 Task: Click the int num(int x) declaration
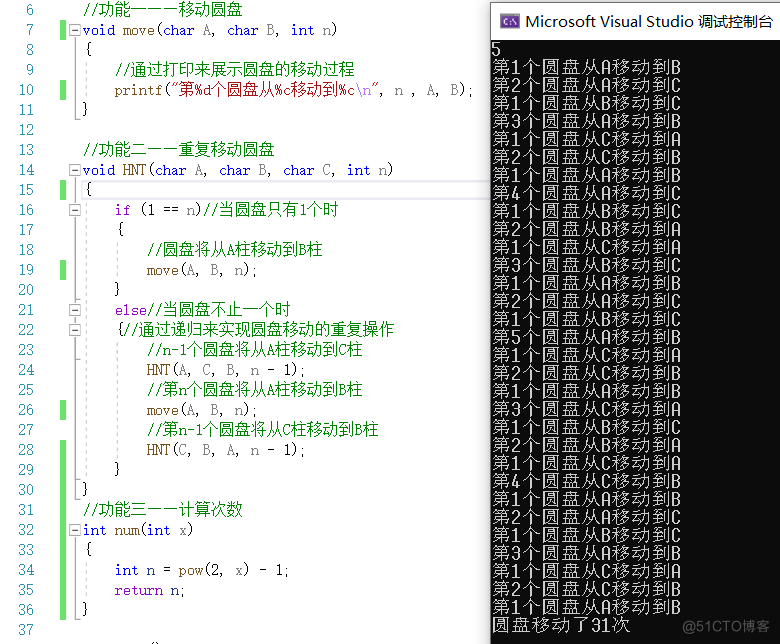tap(138, 530)
